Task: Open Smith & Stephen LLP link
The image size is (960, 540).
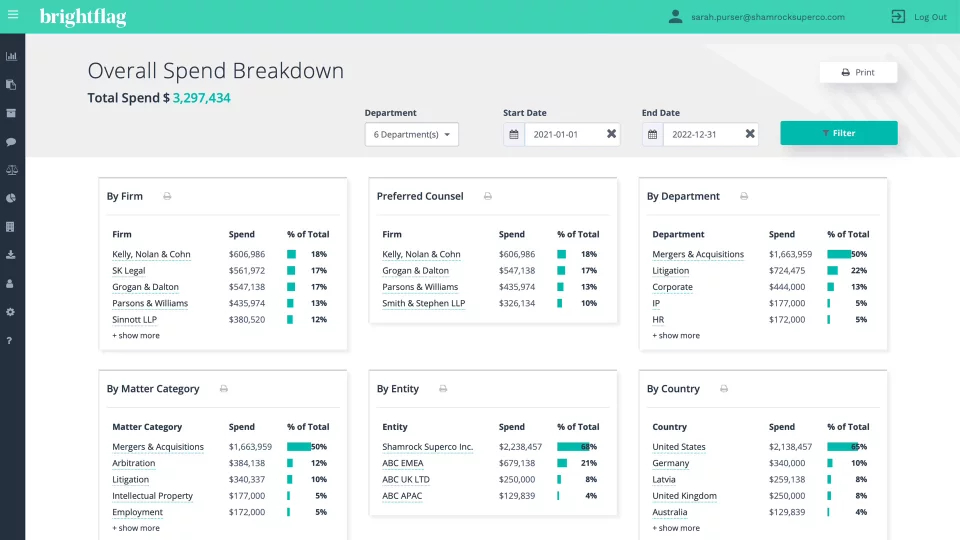Action: click(x=424, y=303)
